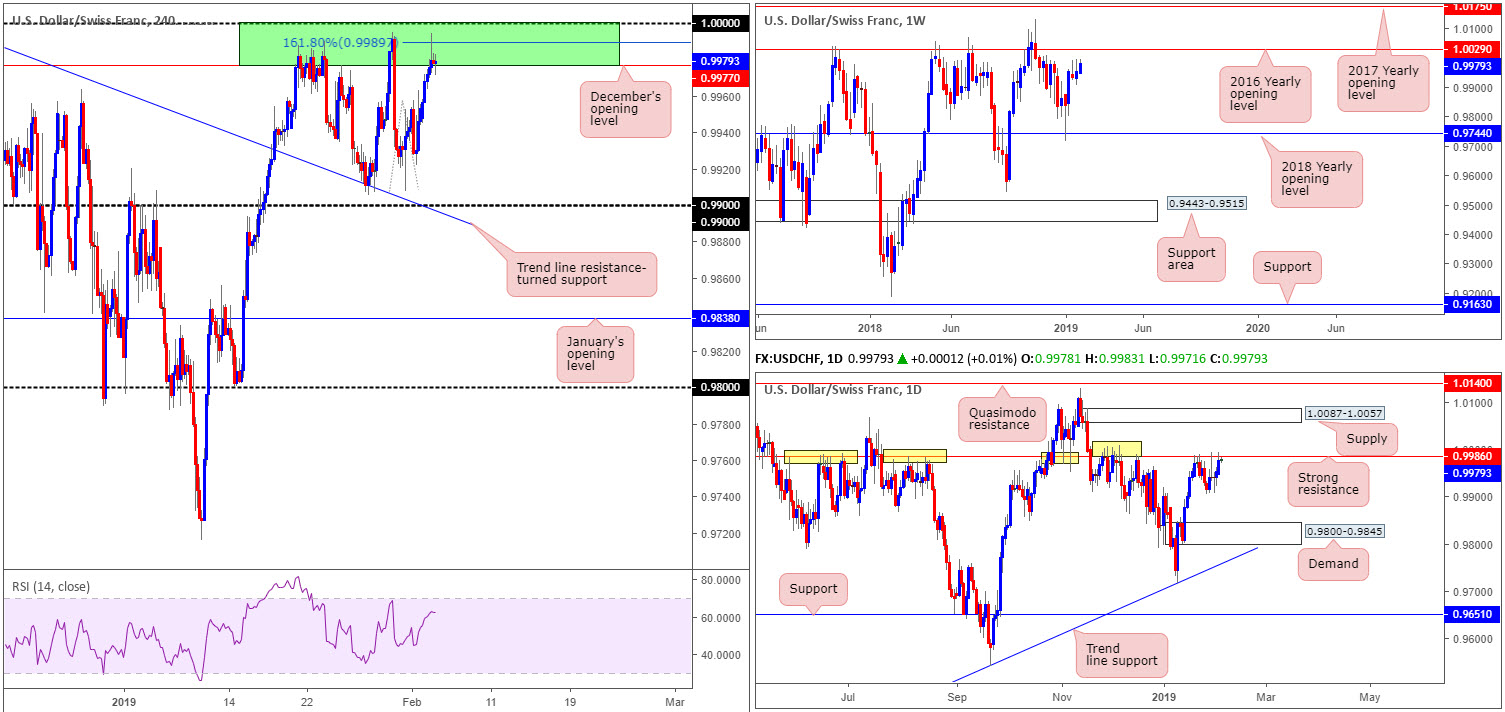Click the red 1.01400 price label
1505x712 pixels.
pyautogui.click(x=1473, y=382)
